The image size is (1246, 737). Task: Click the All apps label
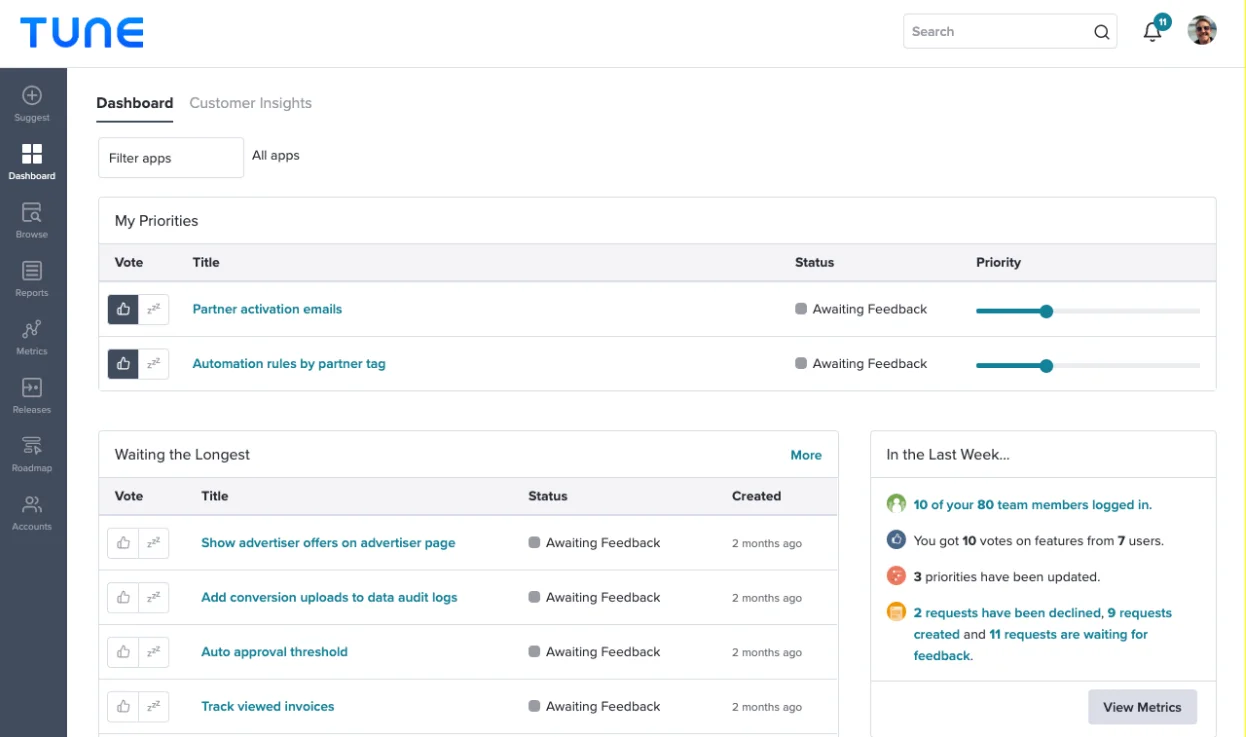click(276, 155)
